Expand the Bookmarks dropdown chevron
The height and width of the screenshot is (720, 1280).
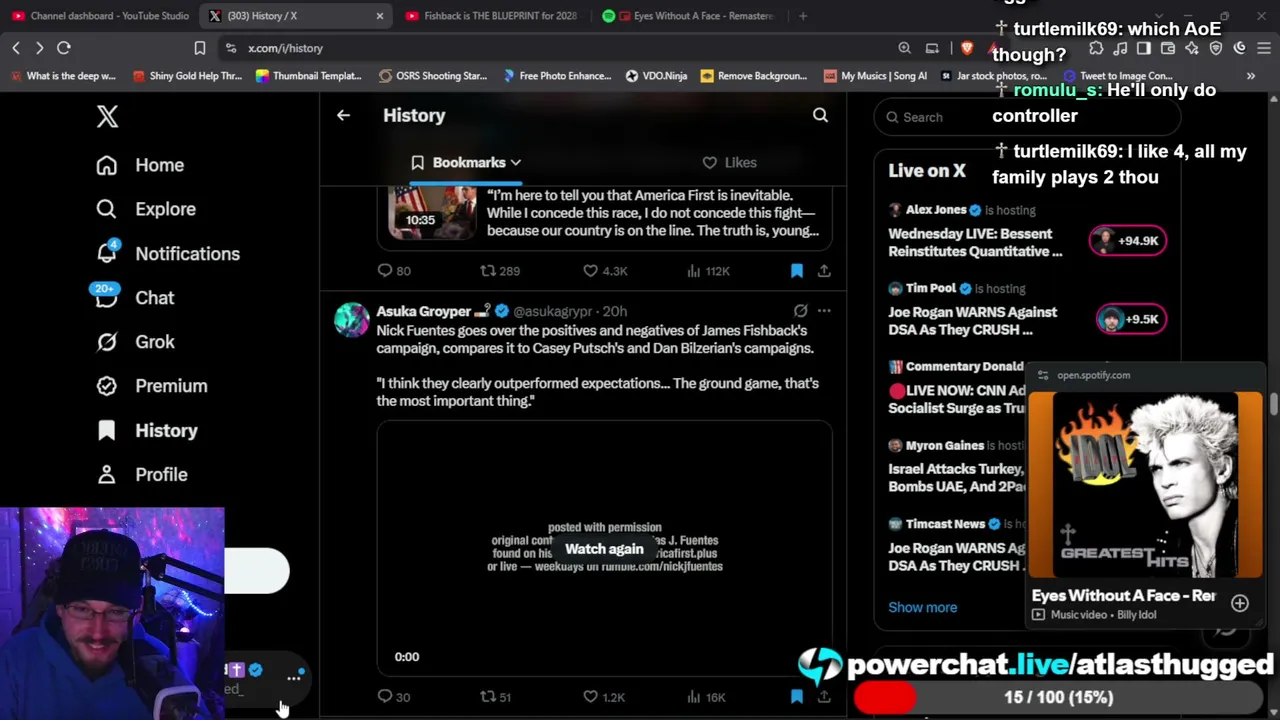coord(516,162)
